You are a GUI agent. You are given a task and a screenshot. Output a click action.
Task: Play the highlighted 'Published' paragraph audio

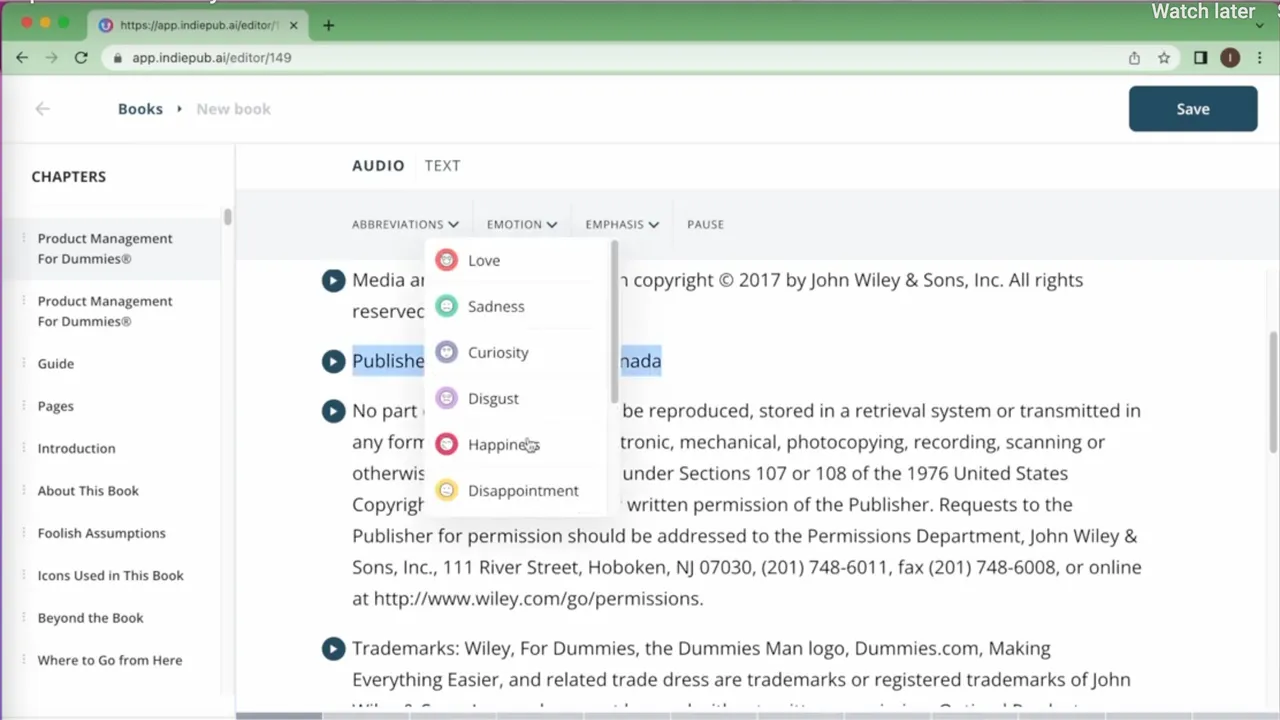(x=333, y=361)
